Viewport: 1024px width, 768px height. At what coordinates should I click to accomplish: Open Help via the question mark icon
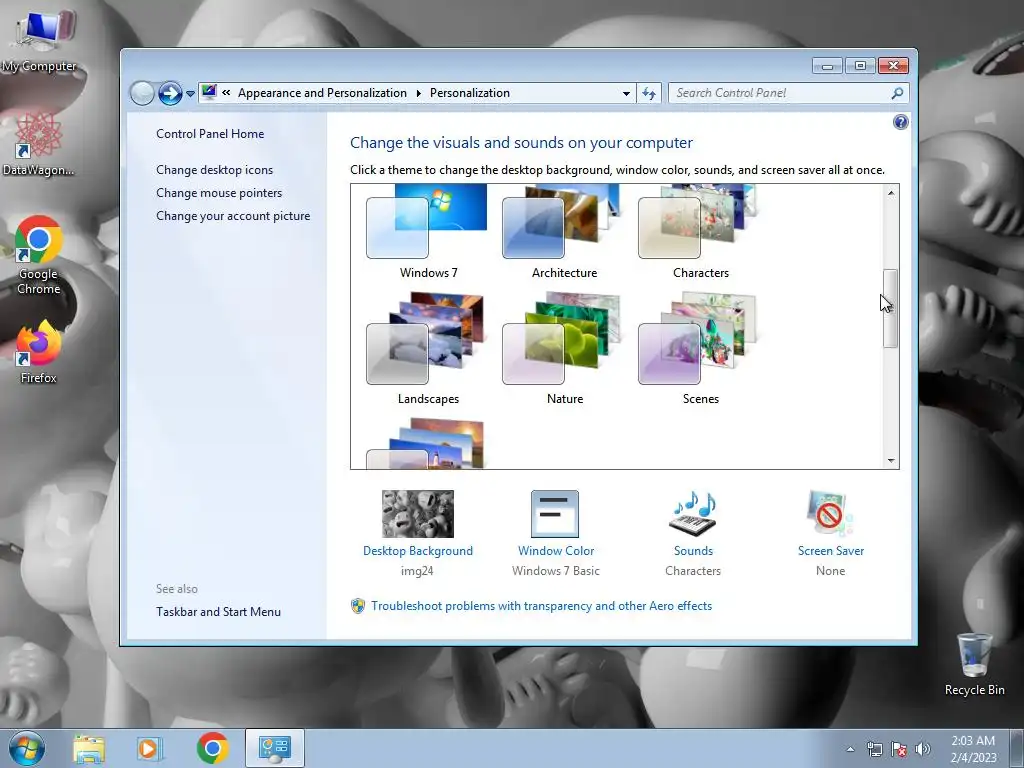[x=901, y=122]
